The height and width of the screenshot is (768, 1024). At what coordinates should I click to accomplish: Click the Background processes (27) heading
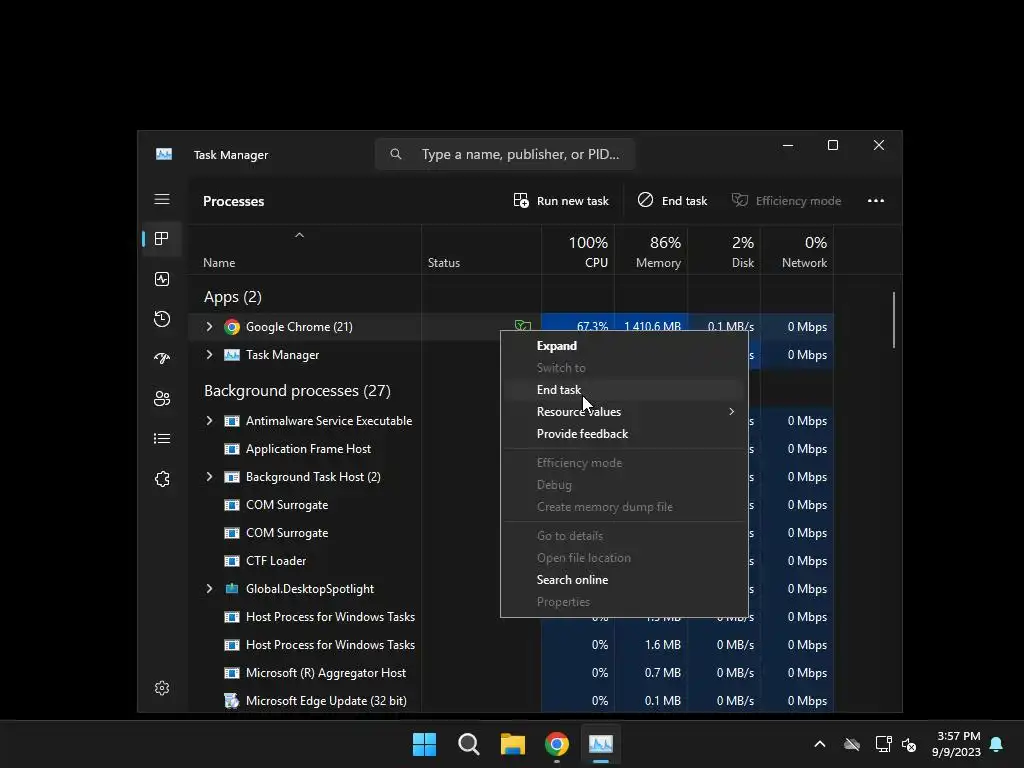[x=297, y=391]
